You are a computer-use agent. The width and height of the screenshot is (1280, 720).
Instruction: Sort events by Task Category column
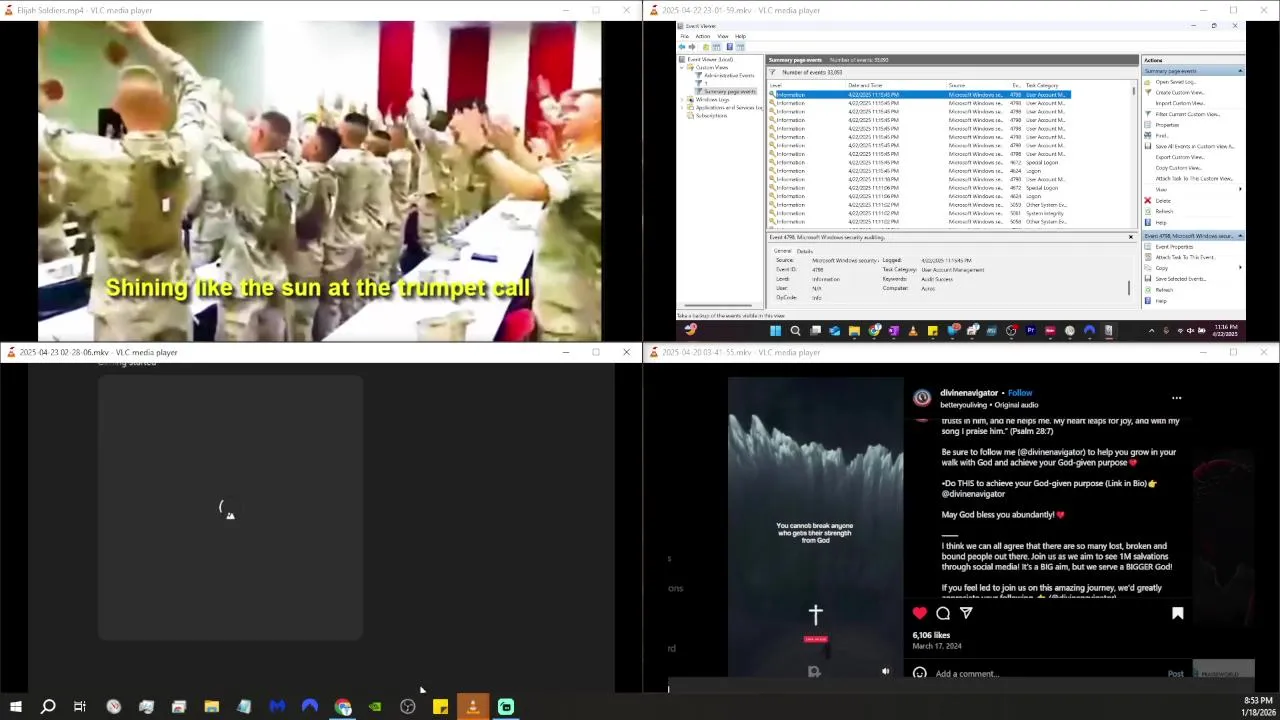[1042, 85]
